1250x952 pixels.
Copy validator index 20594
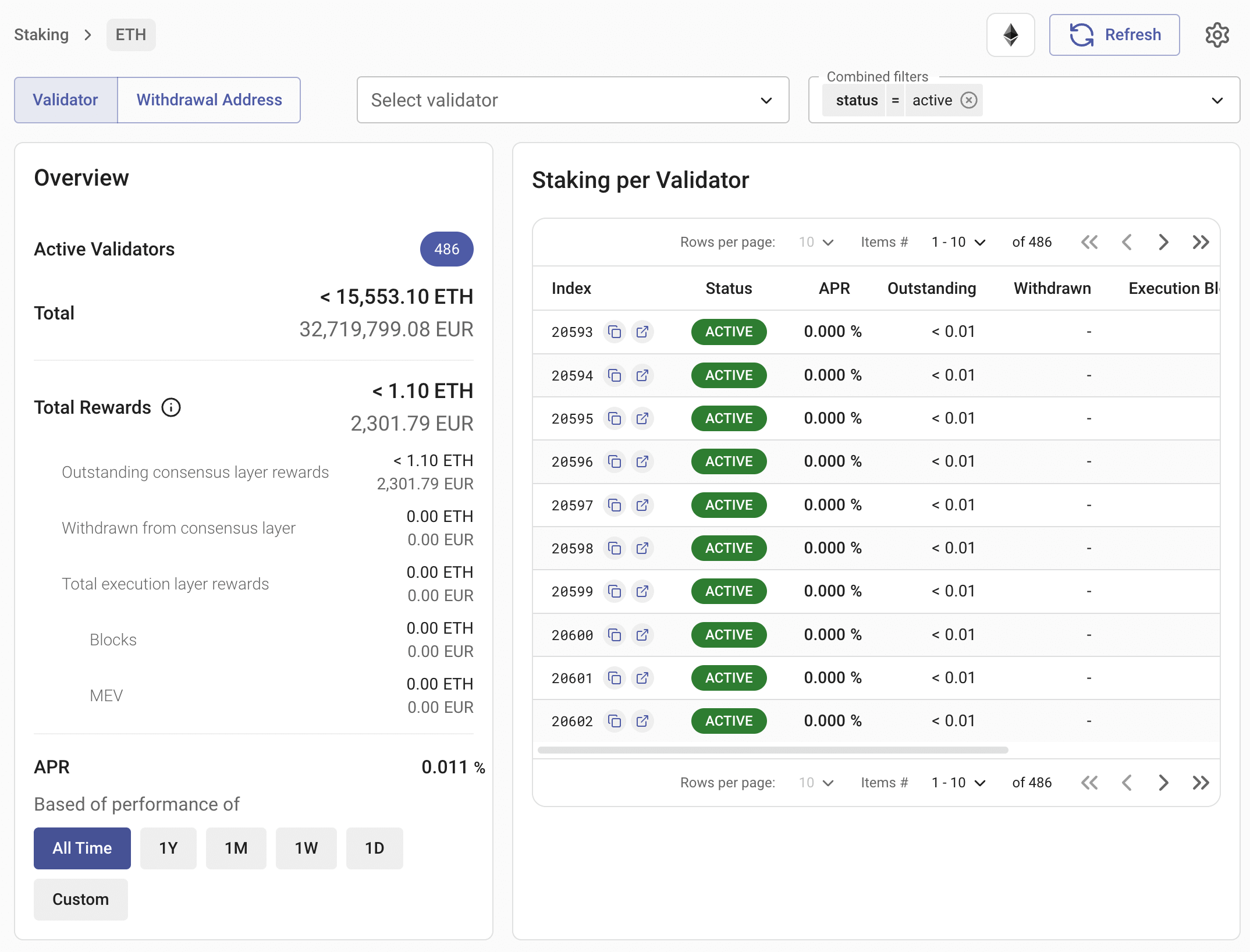[614, 375]
